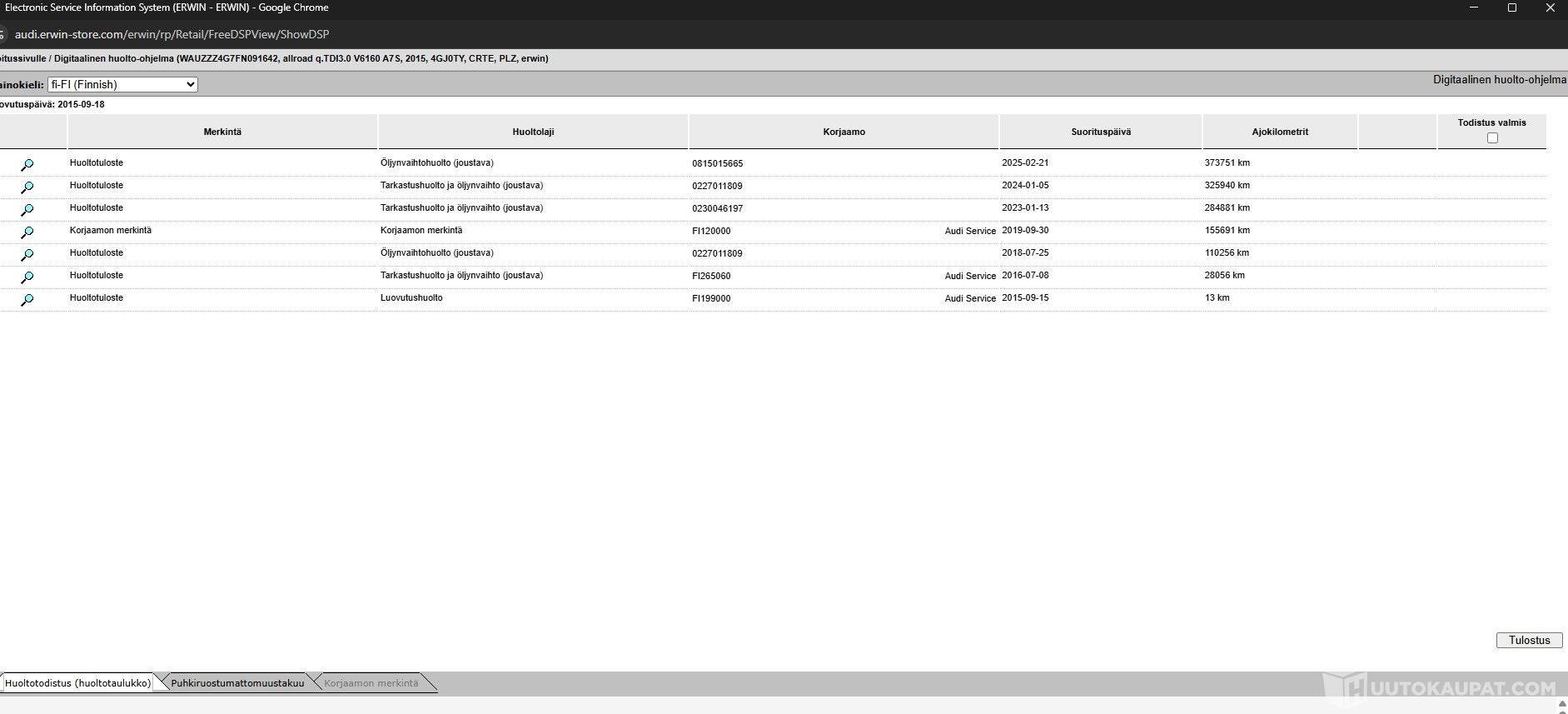The height and width of the screenshot is (714, 1568).
Task: Click the Merkintä column header
Action: pos(222,132)
